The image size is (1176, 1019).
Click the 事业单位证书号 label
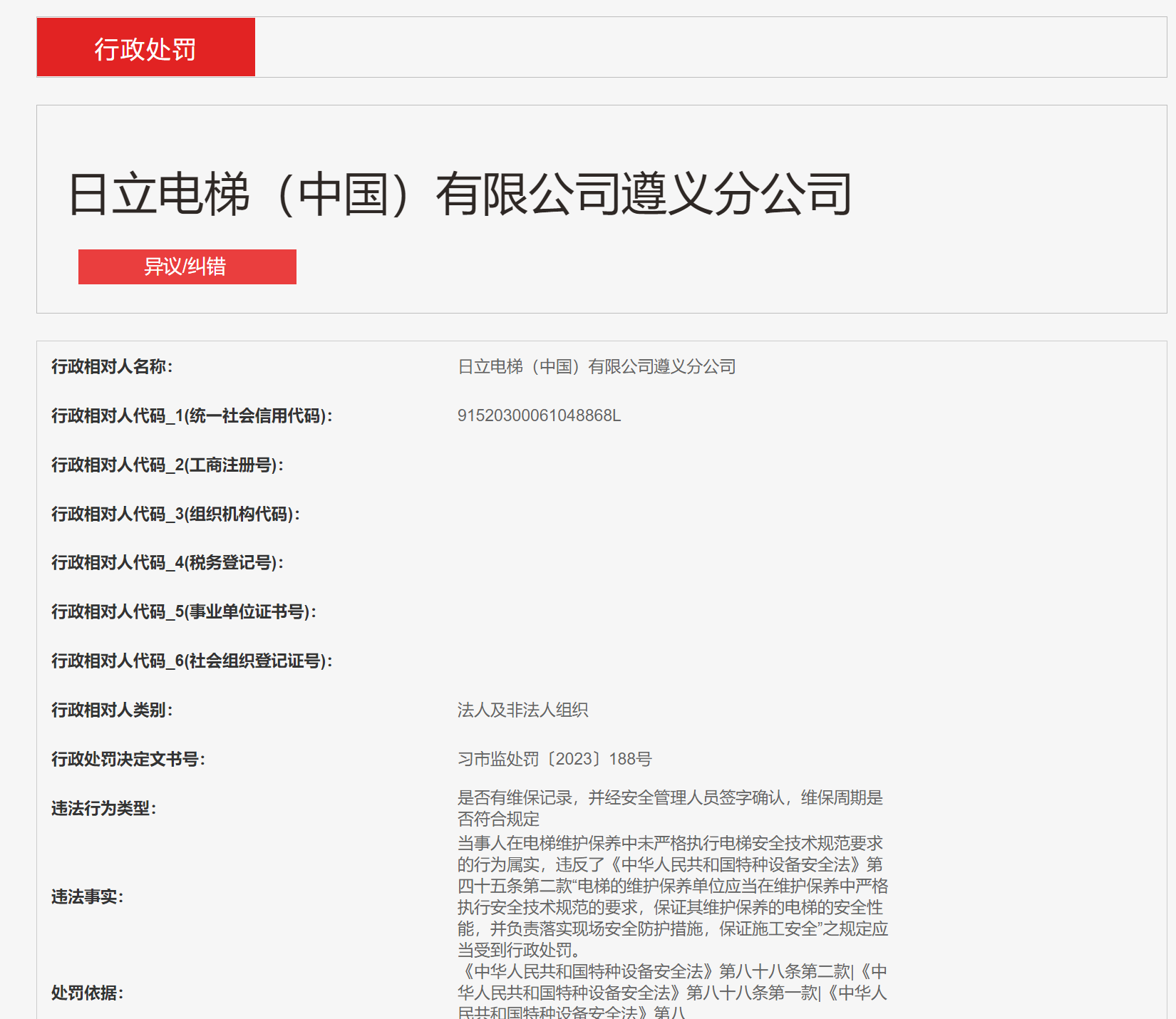[x=184, y=611]
